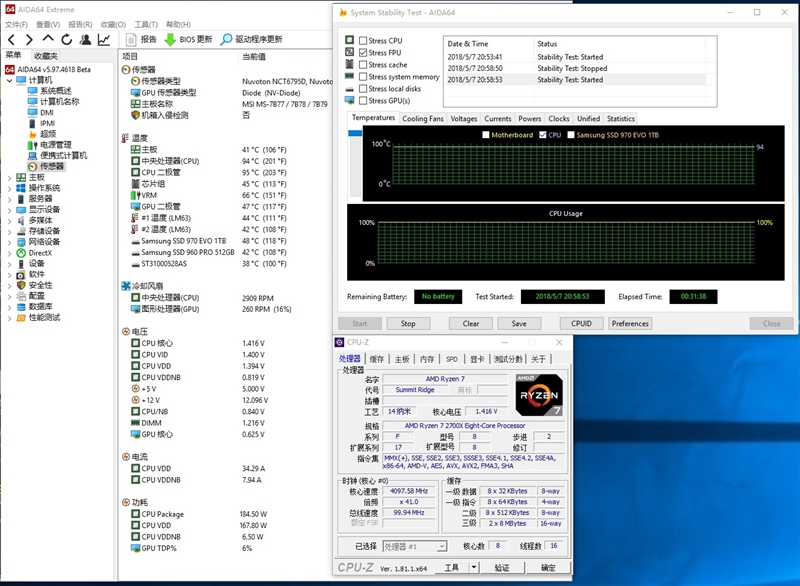
Task: Expand the 存储设备 tree node
Action: click(9, 232)
